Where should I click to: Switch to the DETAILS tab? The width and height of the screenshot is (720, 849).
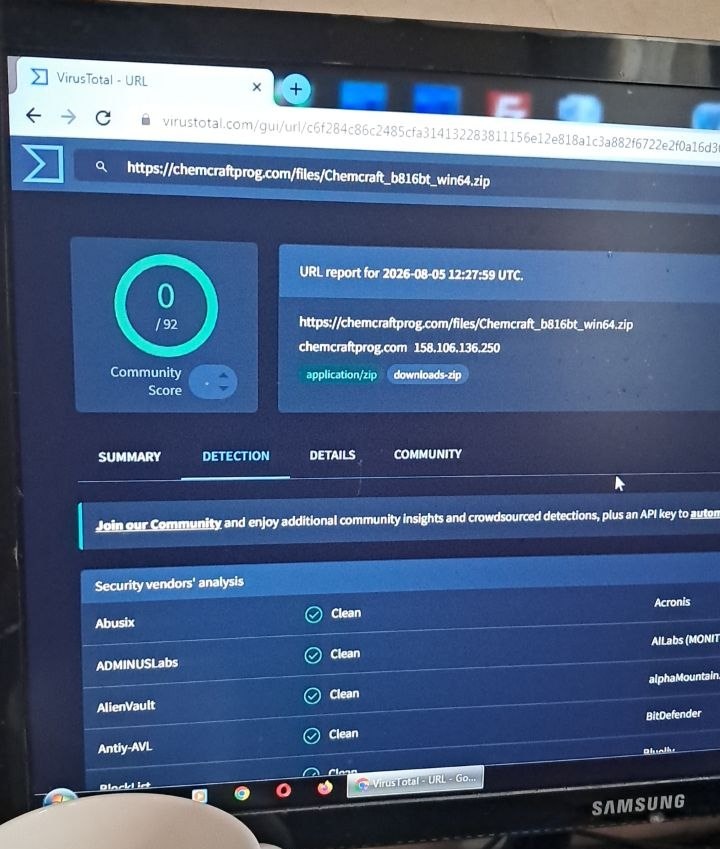pyautogui.click(x=332, y=455)
